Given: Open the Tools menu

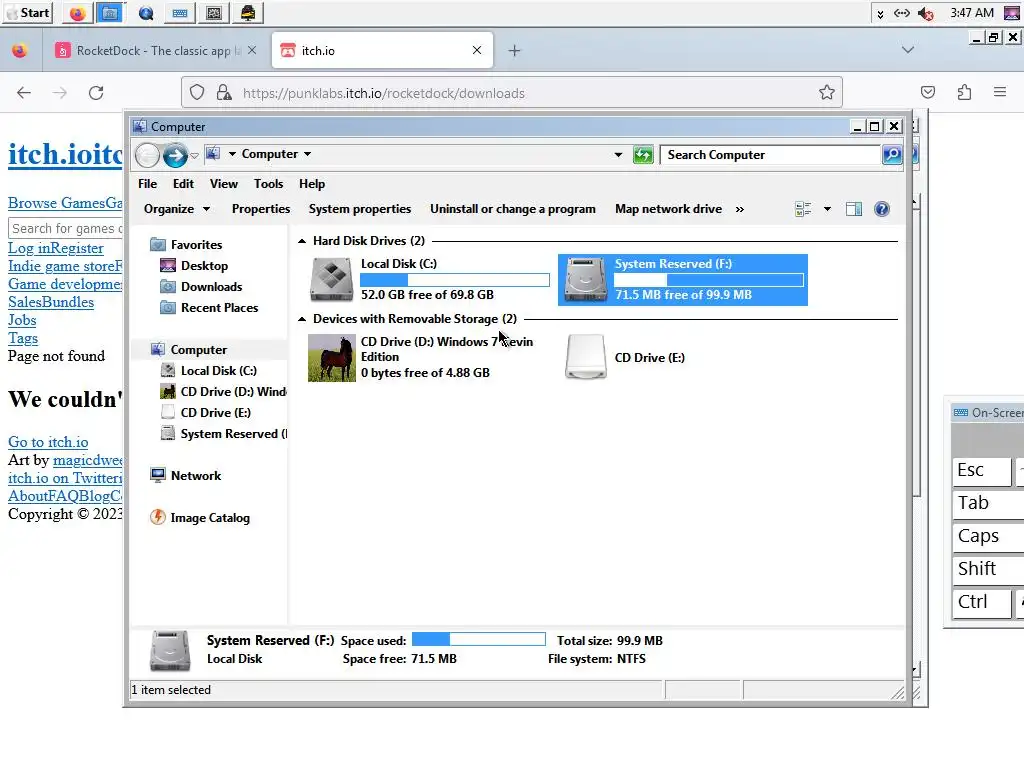Looking at the screenshot, I should pyautogui.click(x=268, y=184).
